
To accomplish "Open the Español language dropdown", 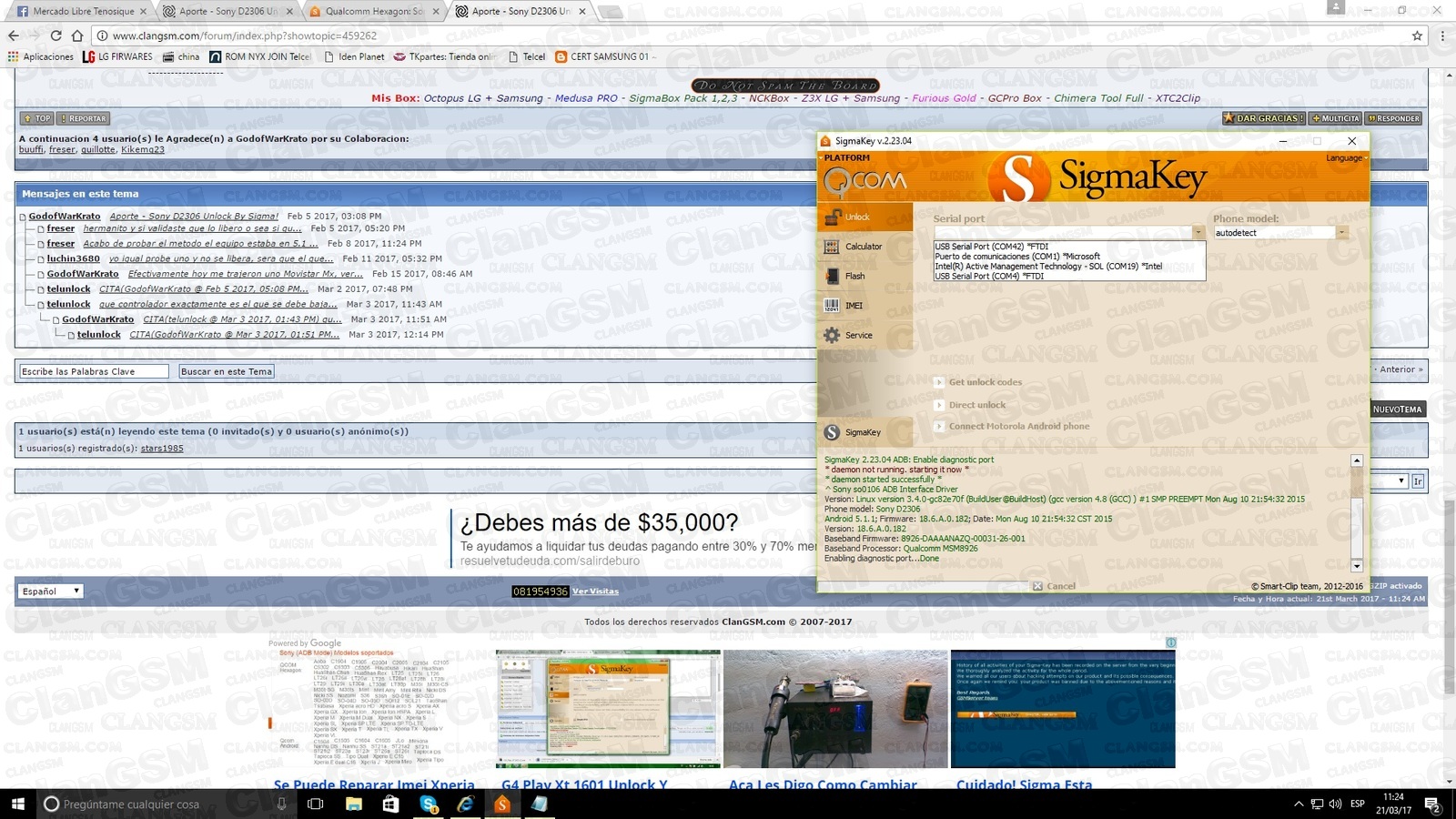I will [51, 591].
